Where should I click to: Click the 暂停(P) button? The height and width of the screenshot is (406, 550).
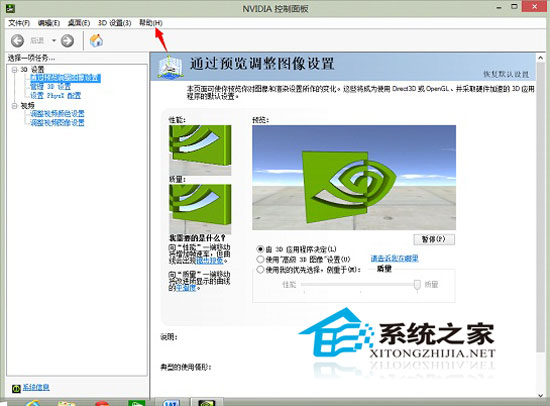(x=434, y=239)
